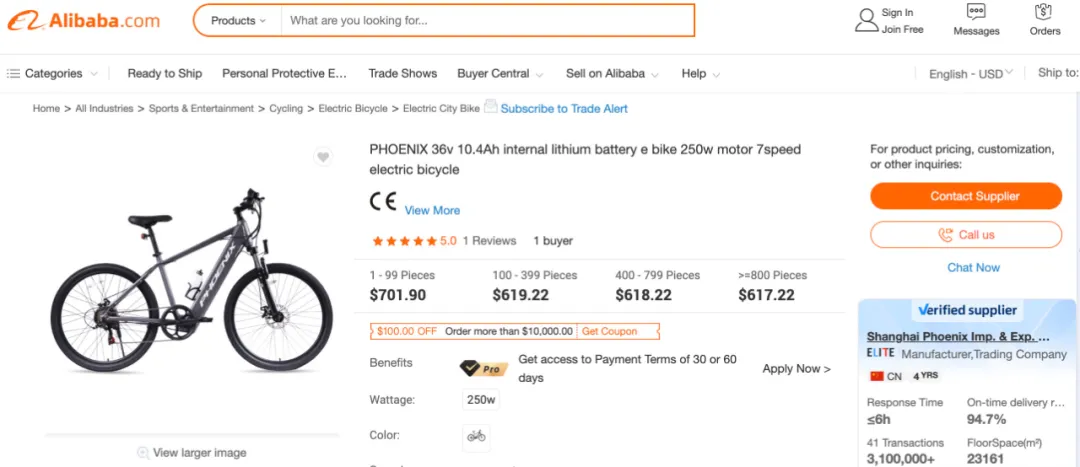Viewport: 1080px width, 467px height.
Task: Select the 250w wattage option
Action: (x=481, y=400)
